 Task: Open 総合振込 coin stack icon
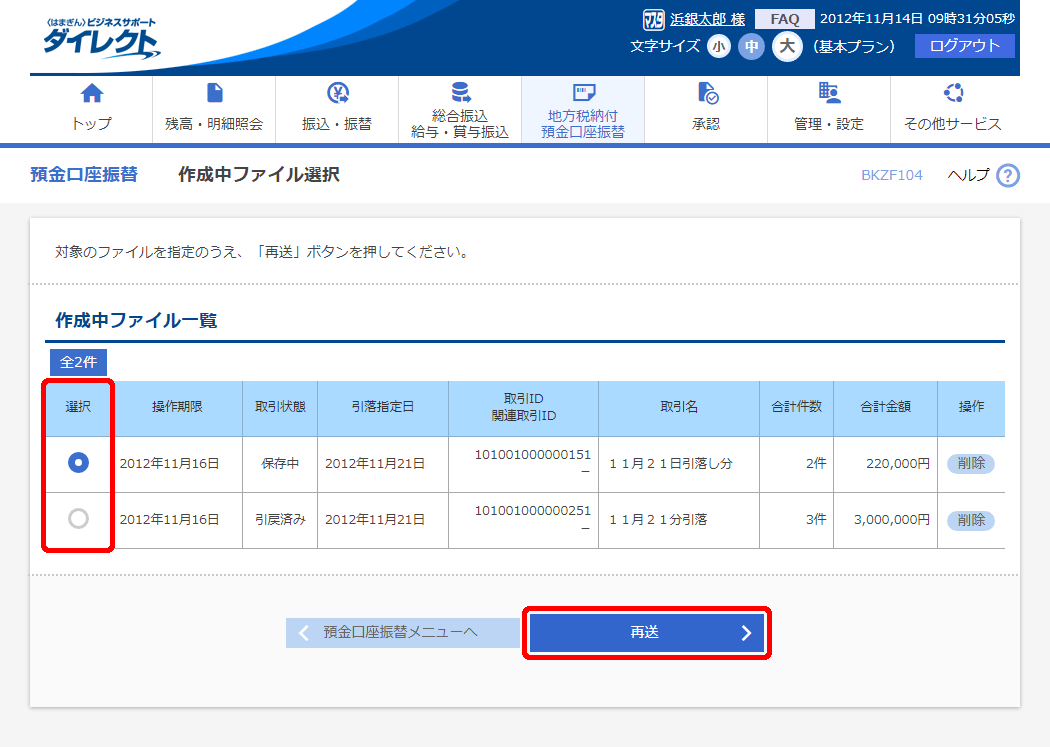(x=460, y=93)
